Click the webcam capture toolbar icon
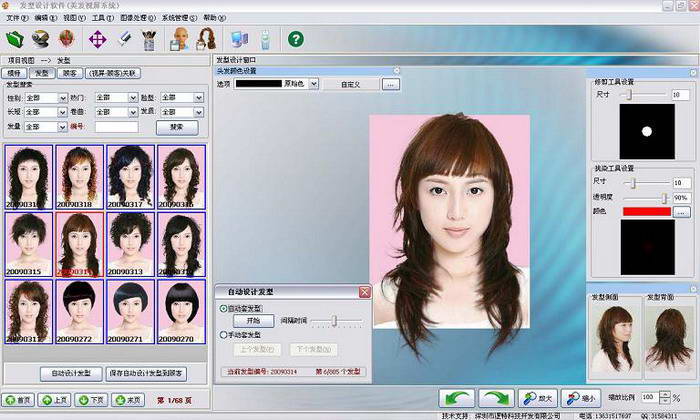700x420 pixels. click(40, 39)
